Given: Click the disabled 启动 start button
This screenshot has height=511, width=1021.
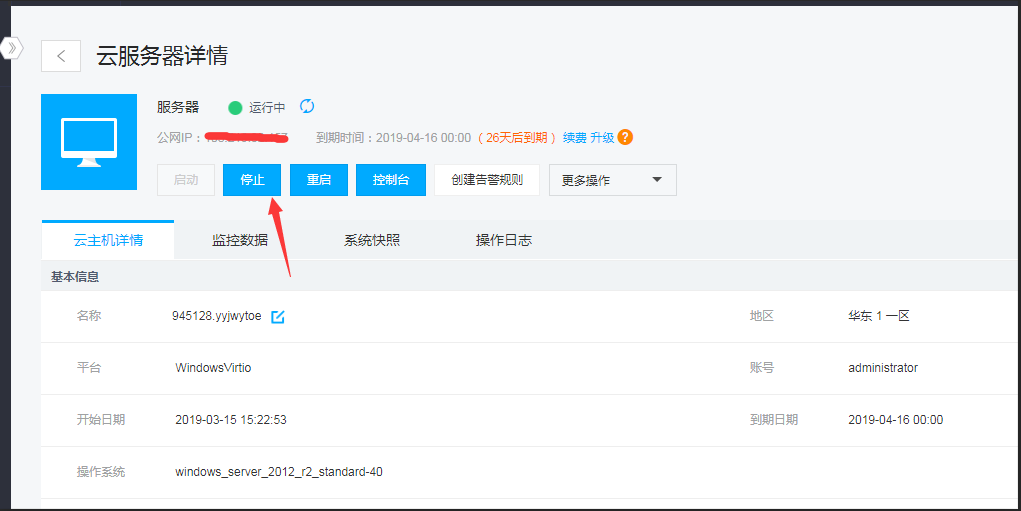Looking at the screenshot, I should pos(186,180).
